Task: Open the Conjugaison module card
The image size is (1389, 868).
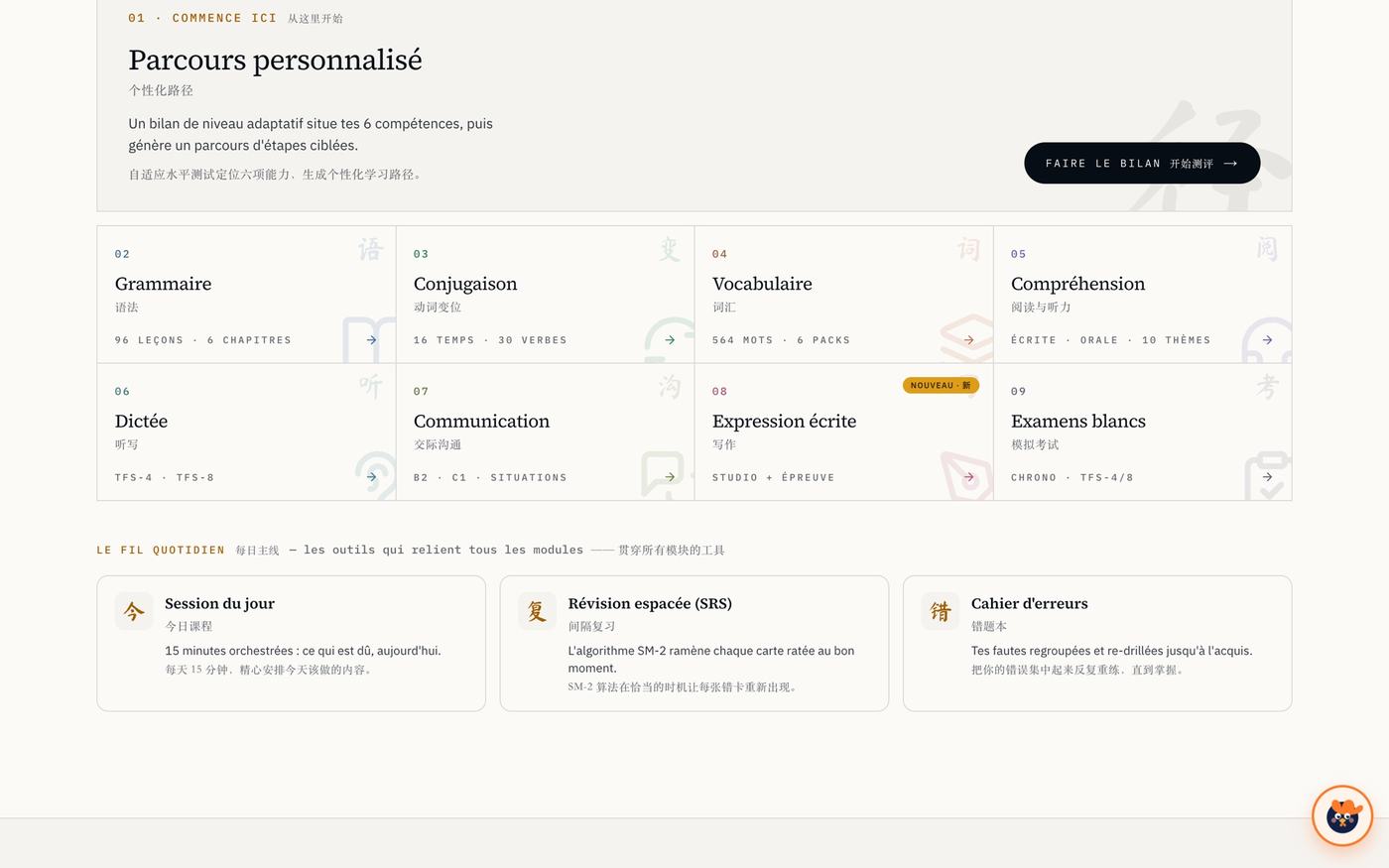Action: 545,295
